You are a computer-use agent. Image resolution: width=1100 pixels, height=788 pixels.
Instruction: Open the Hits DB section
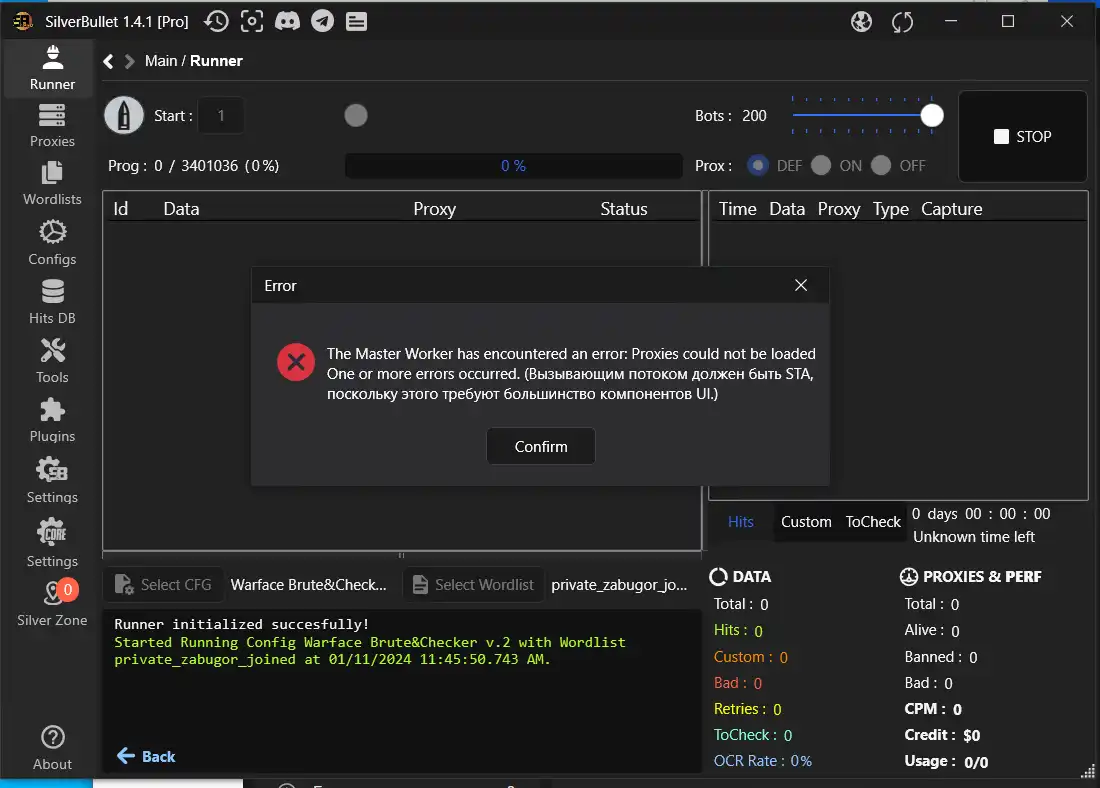pos(52,302)
